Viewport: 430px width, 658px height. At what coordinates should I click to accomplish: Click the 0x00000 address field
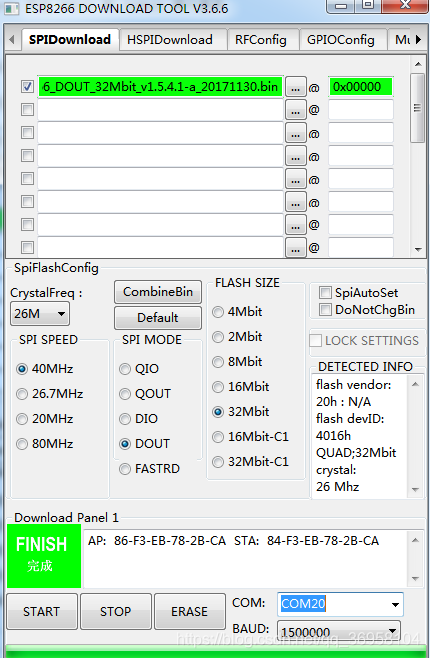point(361,87)
